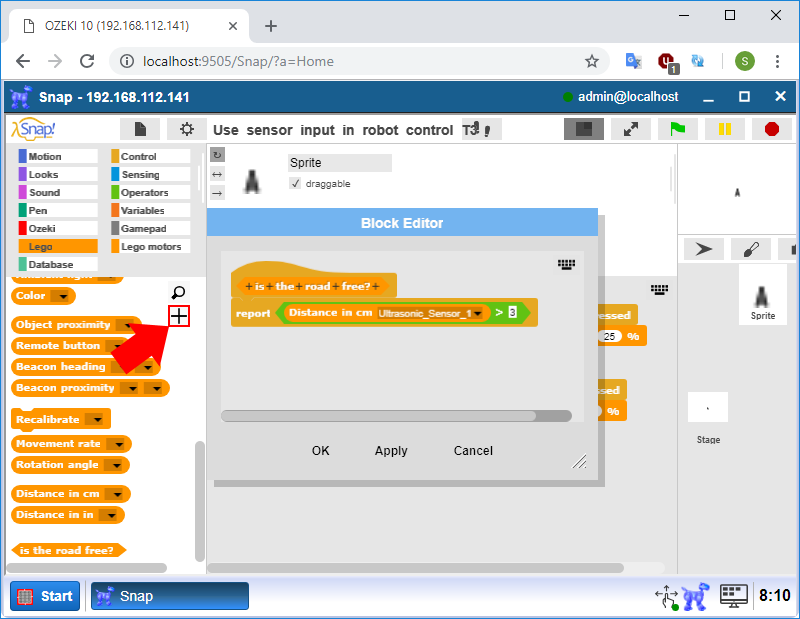Open the Start menu on the taskbar
Image resolution: width=800 pixels, height=619 pixels.
point(45,596)
